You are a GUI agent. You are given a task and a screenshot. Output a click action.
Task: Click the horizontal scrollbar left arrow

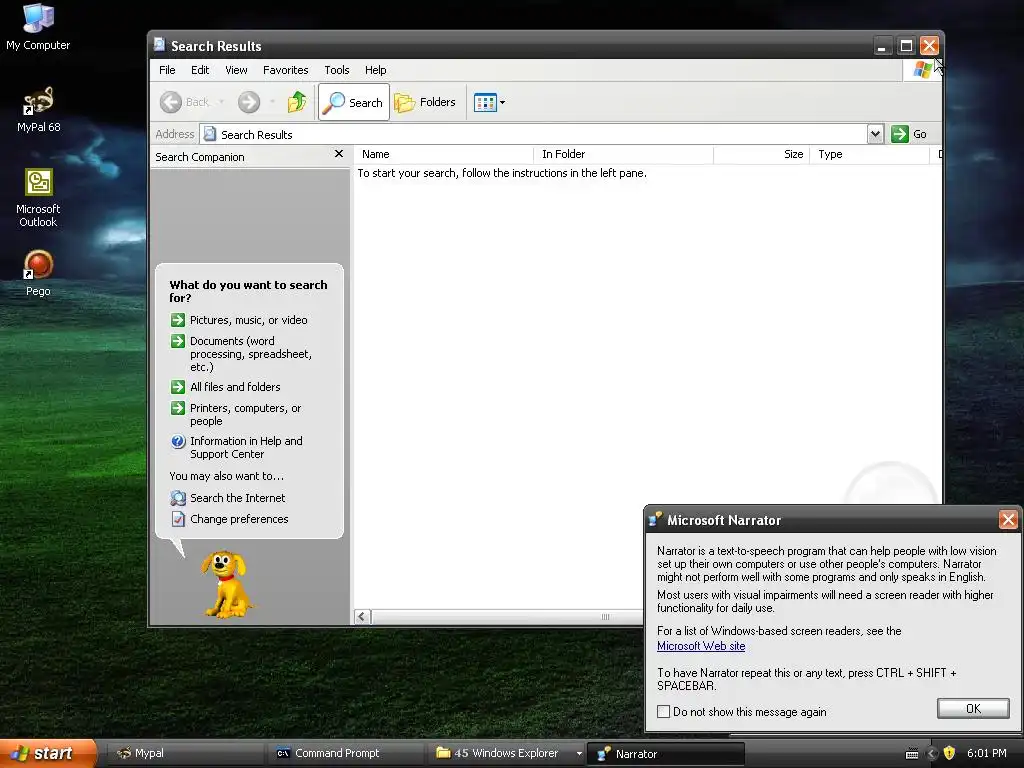click(x=362, y=616)
